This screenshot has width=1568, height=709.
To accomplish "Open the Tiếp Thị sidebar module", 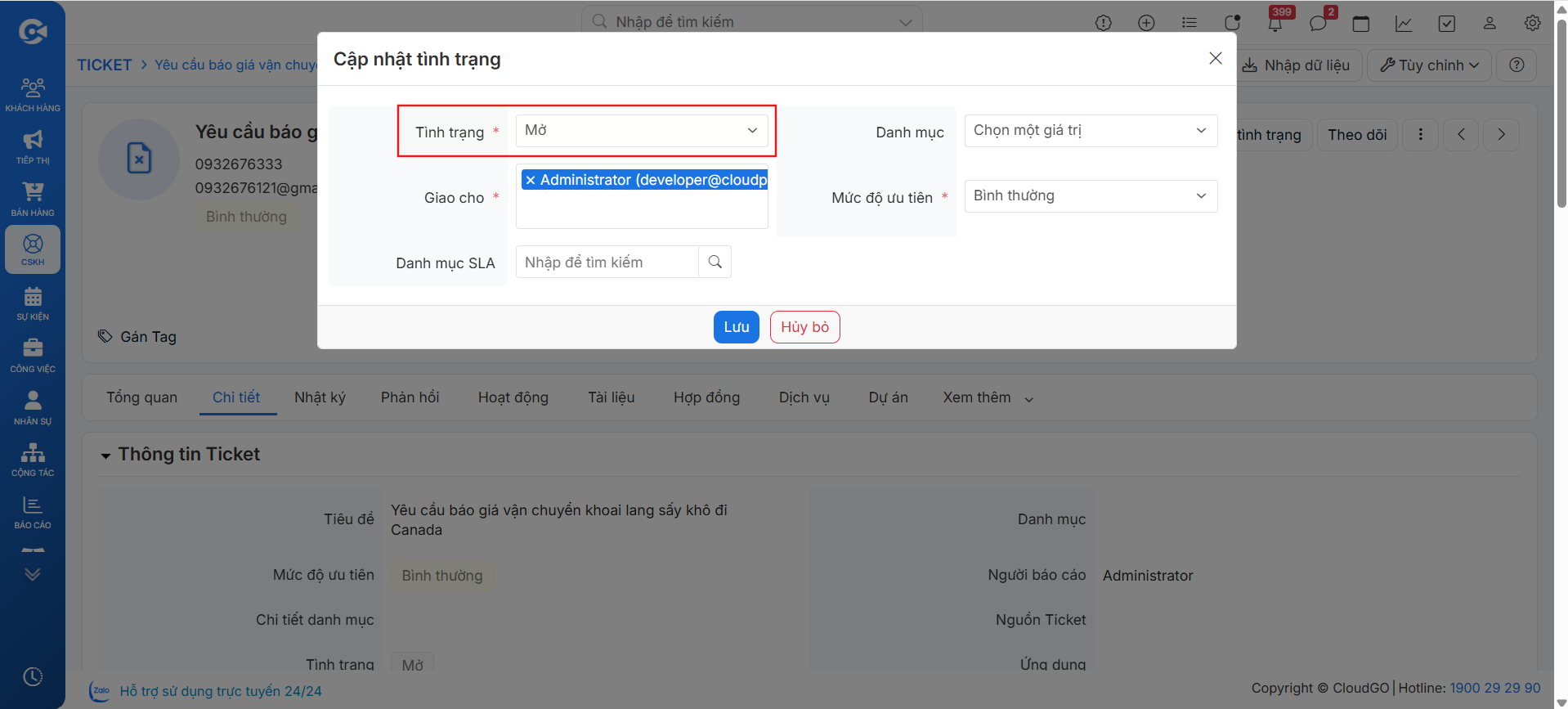I will tap(33, 146).
